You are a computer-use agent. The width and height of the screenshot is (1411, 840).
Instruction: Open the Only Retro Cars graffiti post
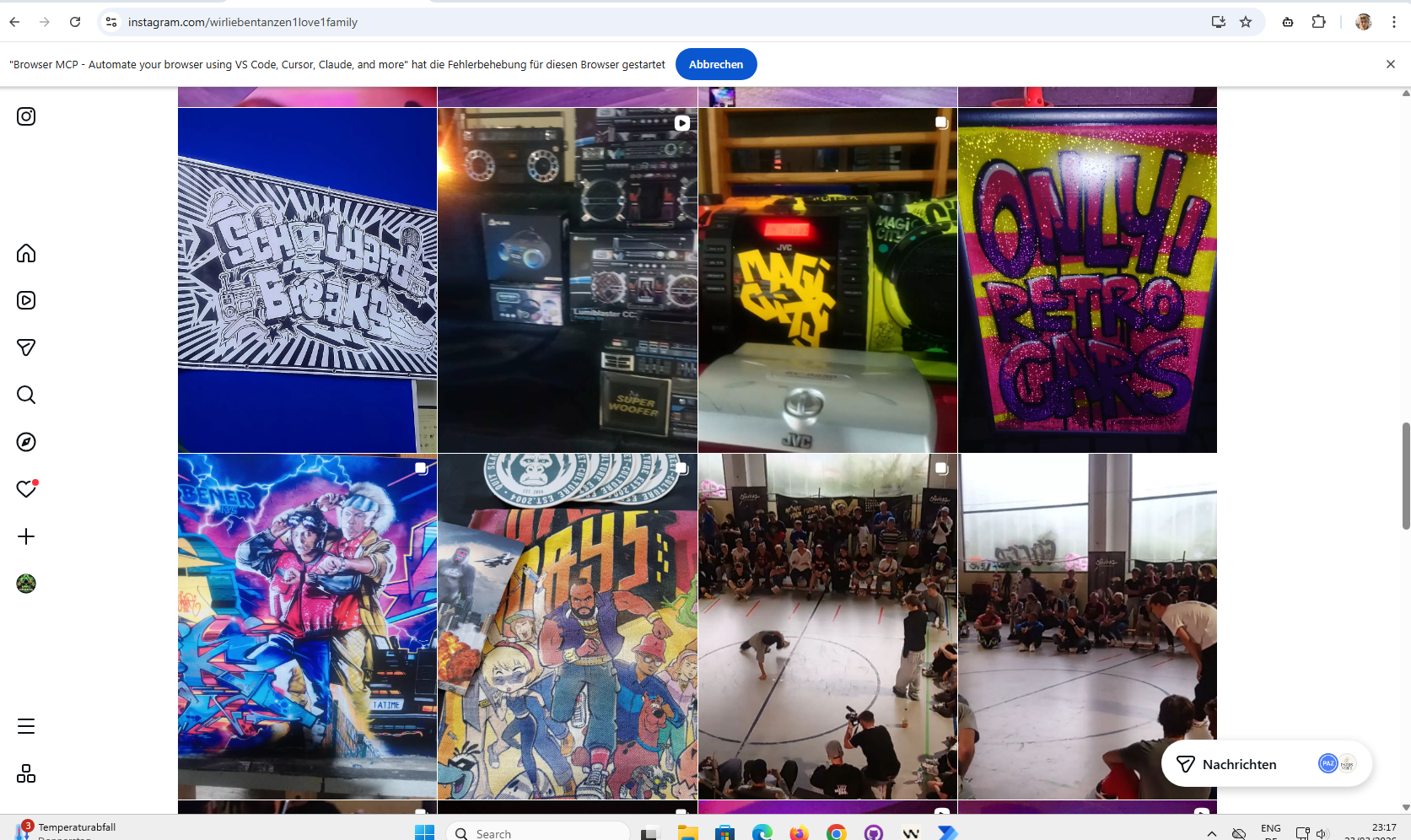coord(1087,280)
